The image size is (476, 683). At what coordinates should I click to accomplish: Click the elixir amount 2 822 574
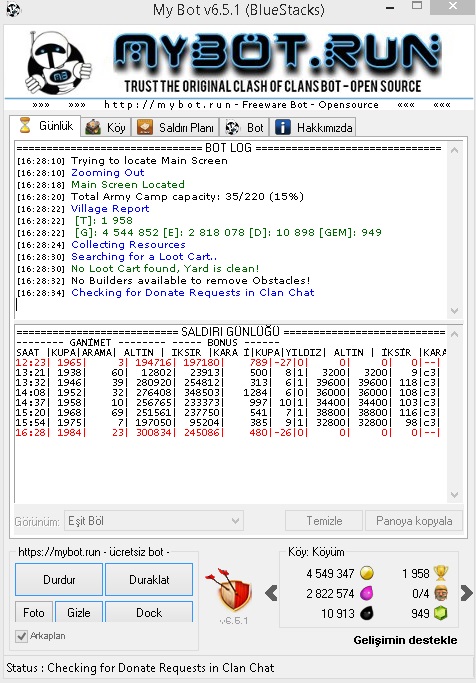(x=330, y=593)
